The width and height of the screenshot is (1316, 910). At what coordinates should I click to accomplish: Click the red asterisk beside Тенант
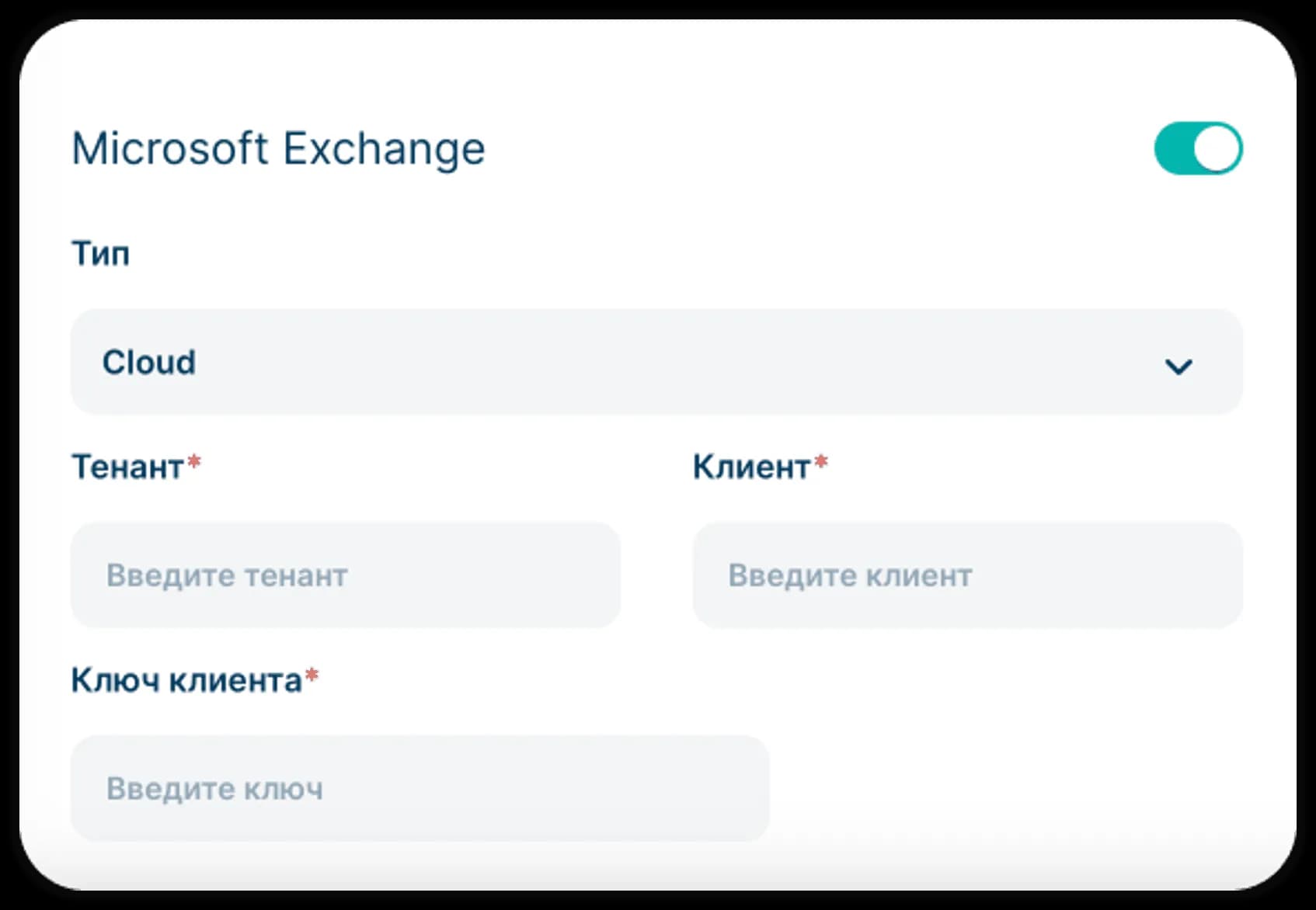[194, 463]
